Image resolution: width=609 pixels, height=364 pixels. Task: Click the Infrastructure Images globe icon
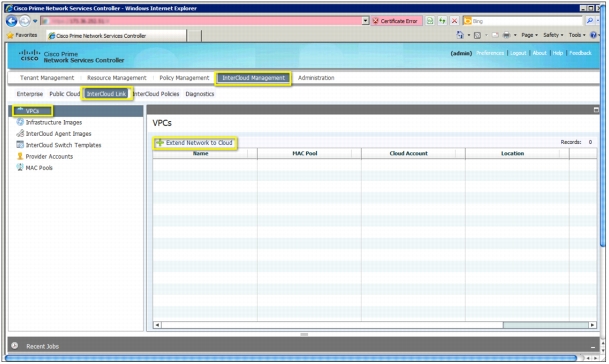[20, 122]
